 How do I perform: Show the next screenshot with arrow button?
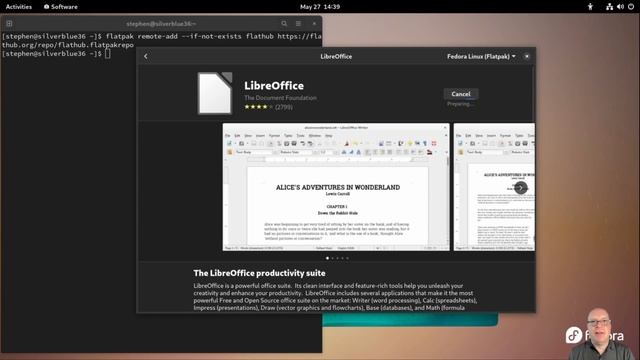pos(520,188)
